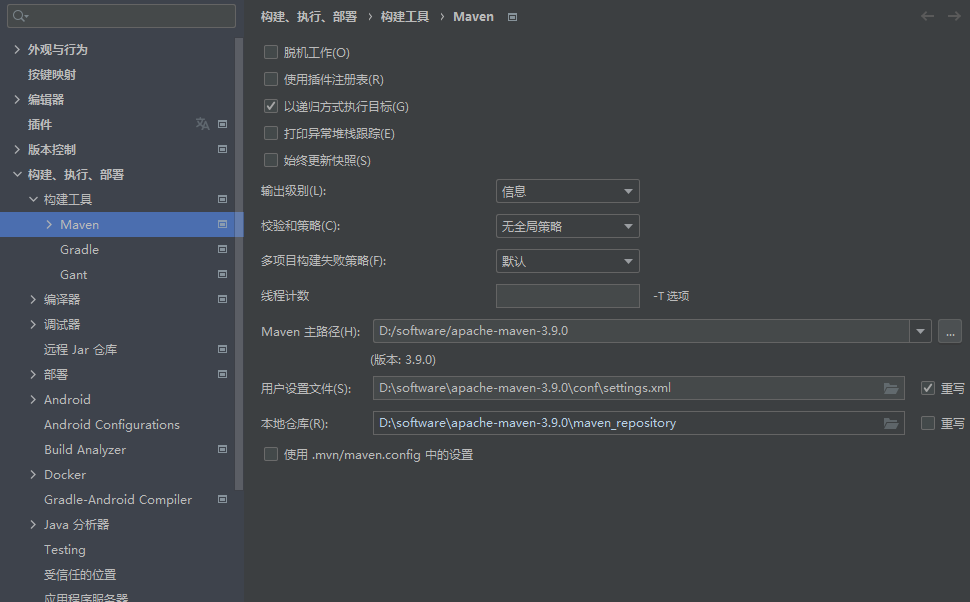Viewport: 970px width, 602px height.
Task: Click the project-level icon beside Gradle-Android Compiler
Action: click(223, 499)
